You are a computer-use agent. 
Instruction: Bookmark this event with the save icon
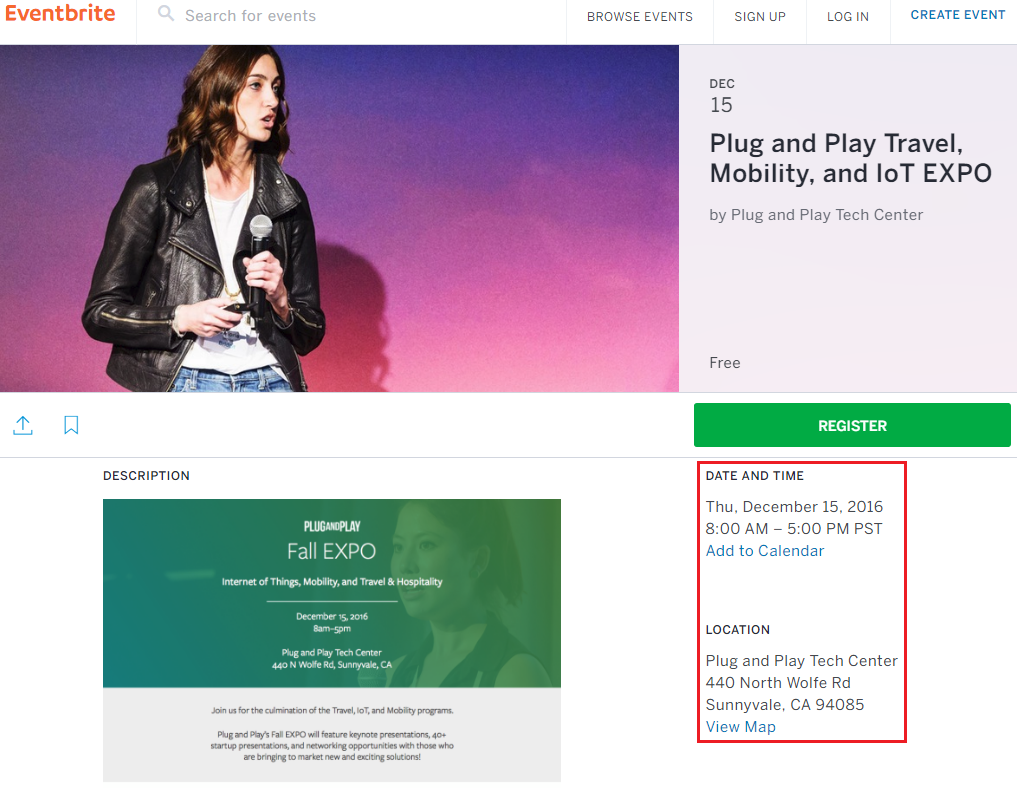(71, 426)
